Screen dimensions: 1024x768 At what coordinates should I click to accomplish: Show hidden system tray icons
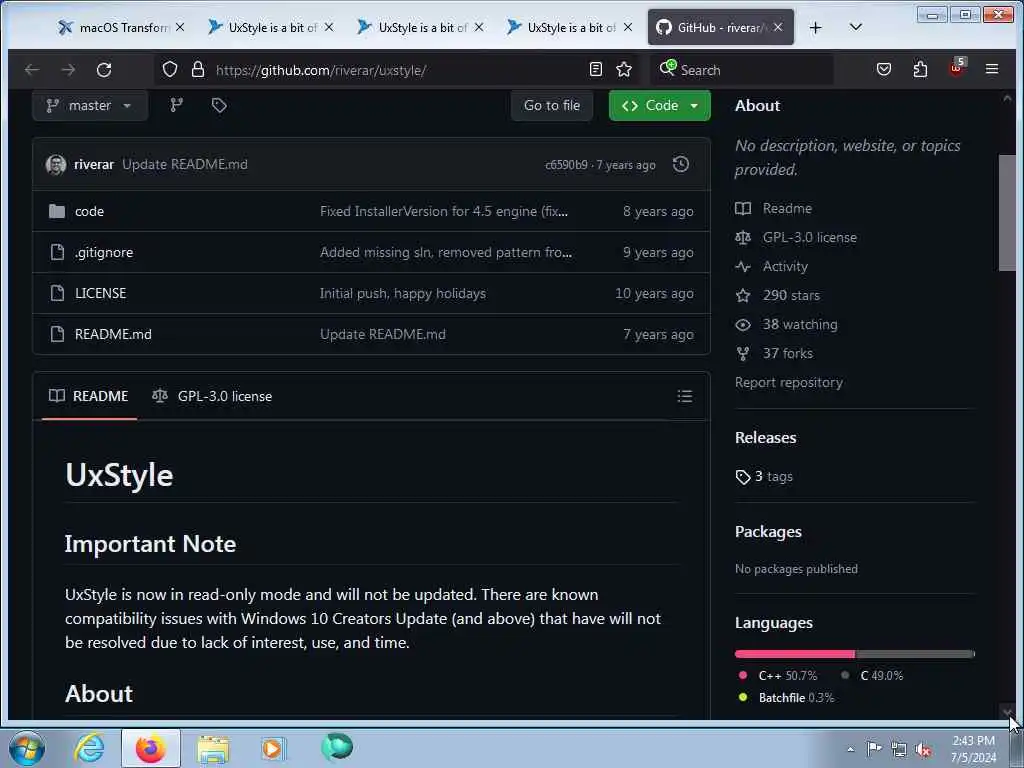(850, 750)
